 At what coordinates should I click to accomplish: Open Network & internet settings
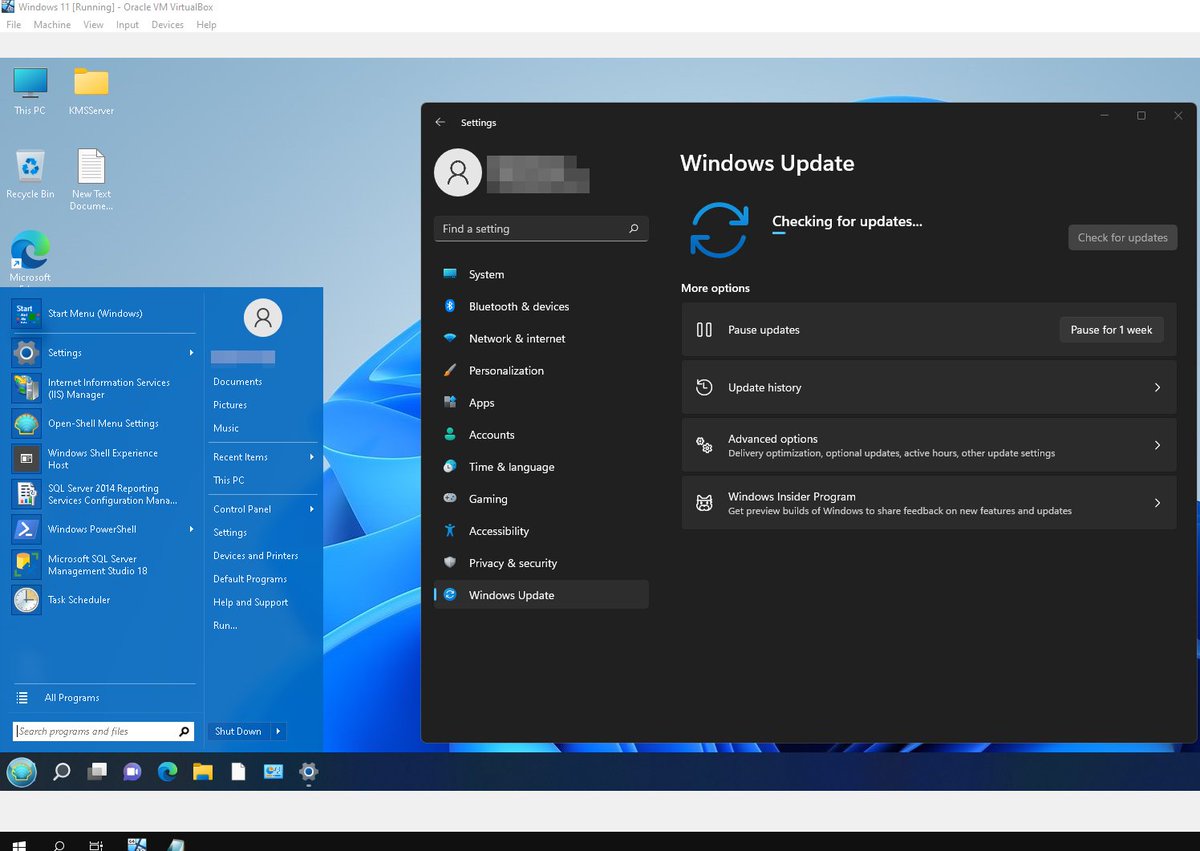(541, 338)
